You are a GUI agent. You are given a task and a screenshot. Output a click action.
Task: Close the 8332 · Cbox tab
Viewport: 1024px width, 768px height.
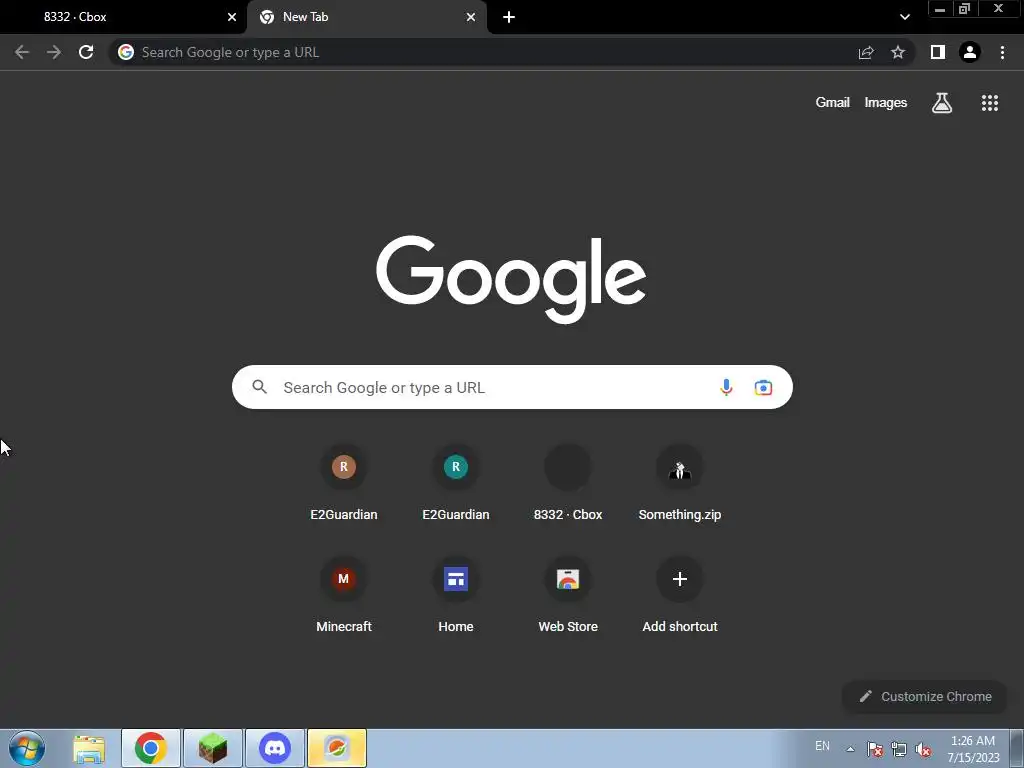tap(232, 17)
